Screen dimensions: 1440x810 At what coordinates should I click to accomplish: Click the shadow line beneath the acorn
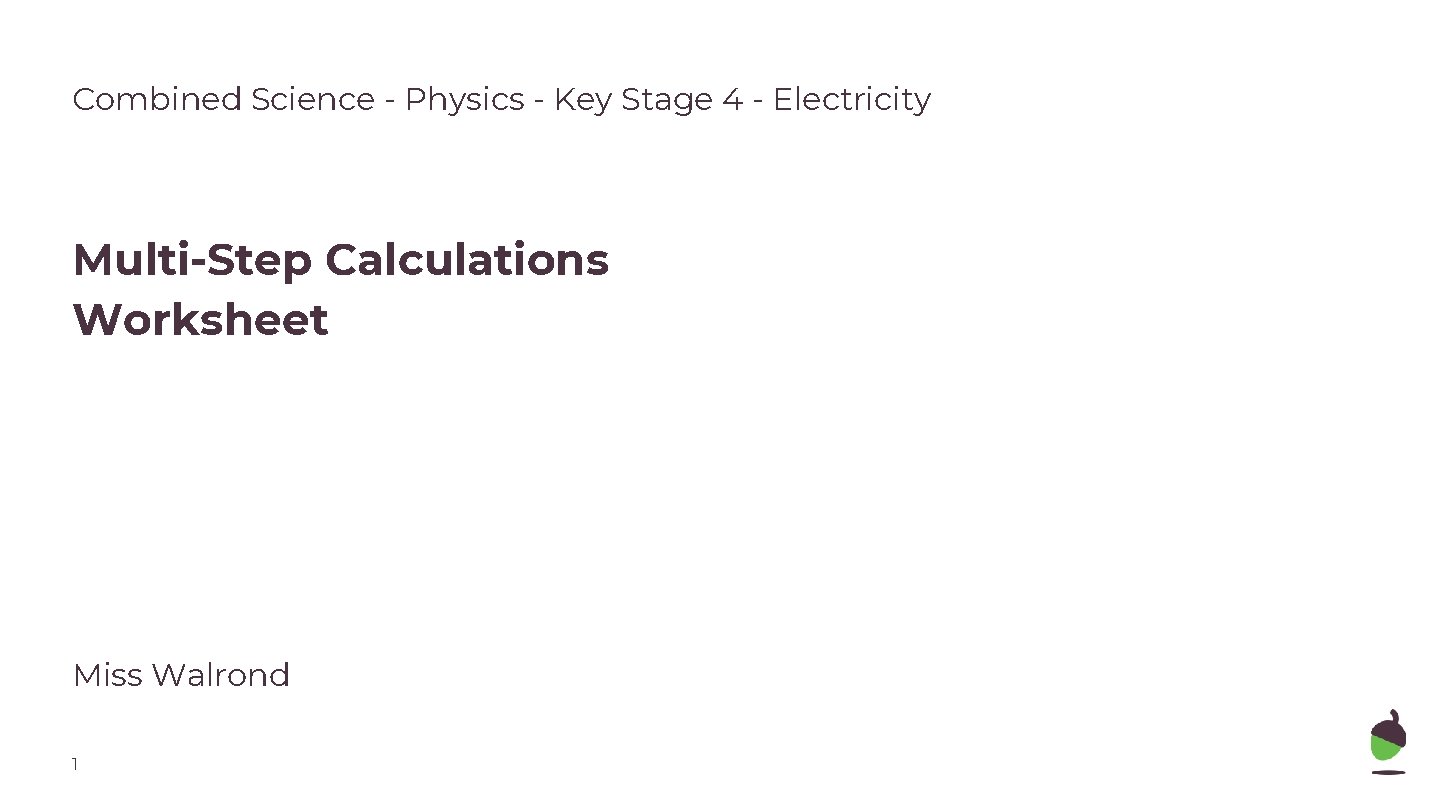[x=1388, y=772]
